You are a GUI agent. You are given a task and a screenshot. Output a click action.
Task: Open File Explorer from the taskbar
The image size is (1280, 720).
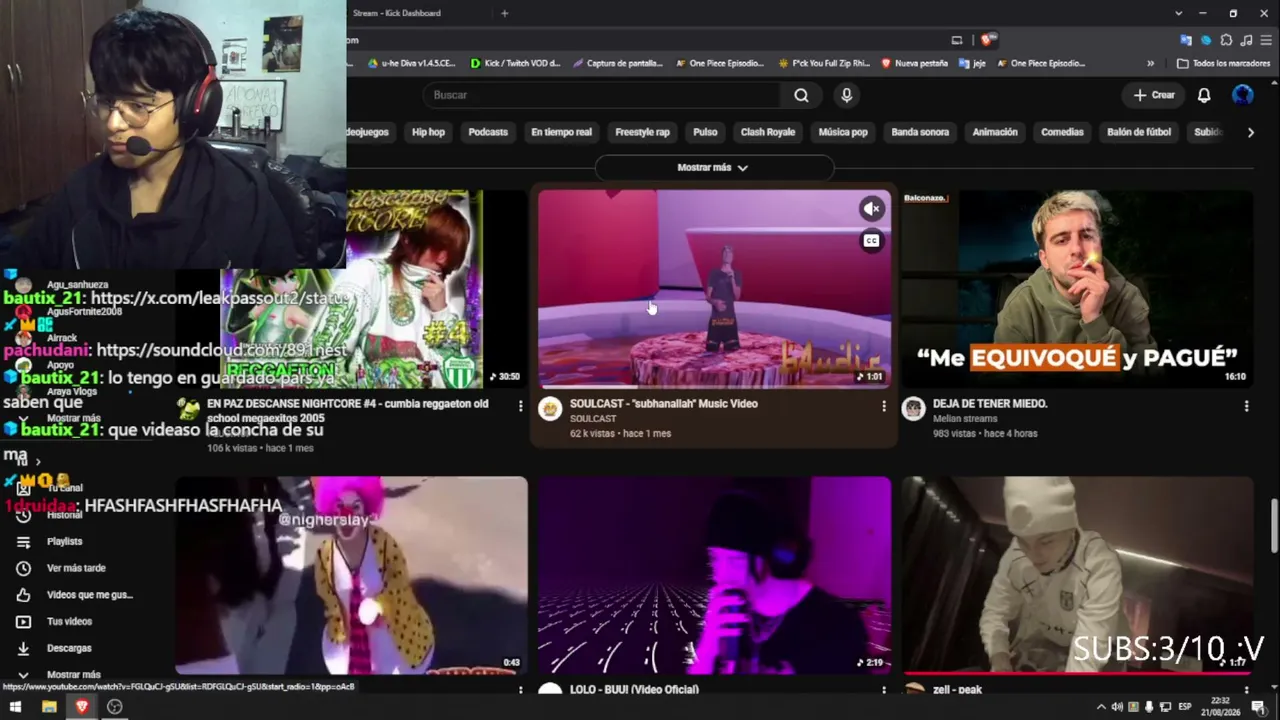click(49, 707)
